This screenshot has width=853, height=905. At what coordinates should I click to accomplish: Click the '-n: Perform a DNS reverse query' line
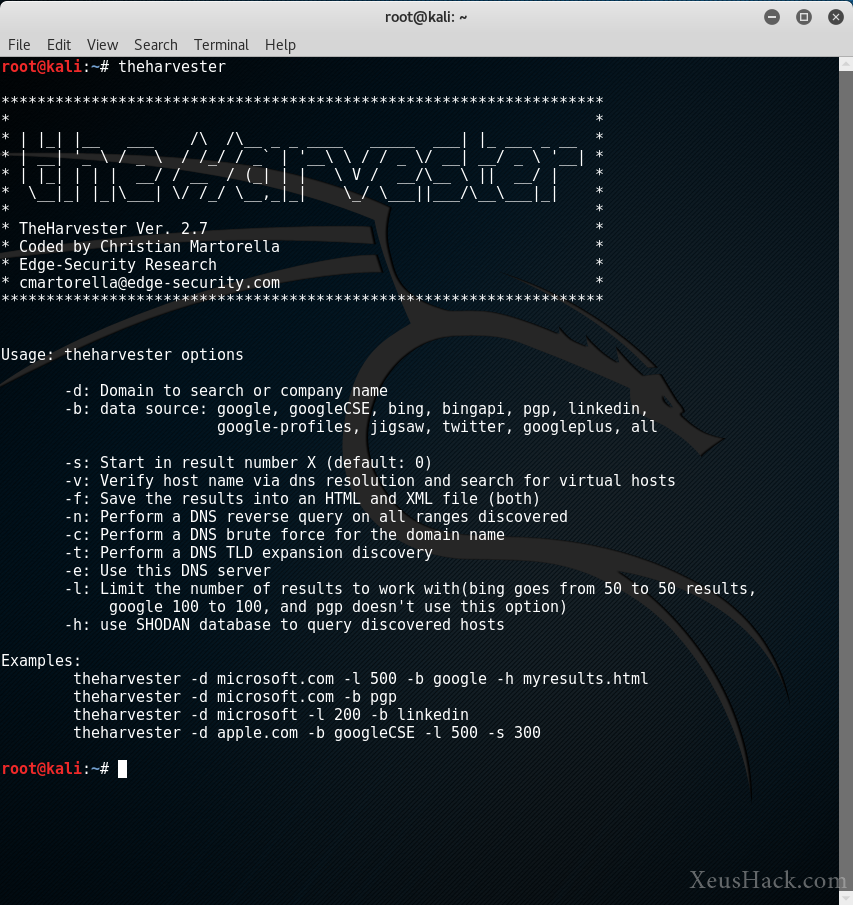coord(316,517)
